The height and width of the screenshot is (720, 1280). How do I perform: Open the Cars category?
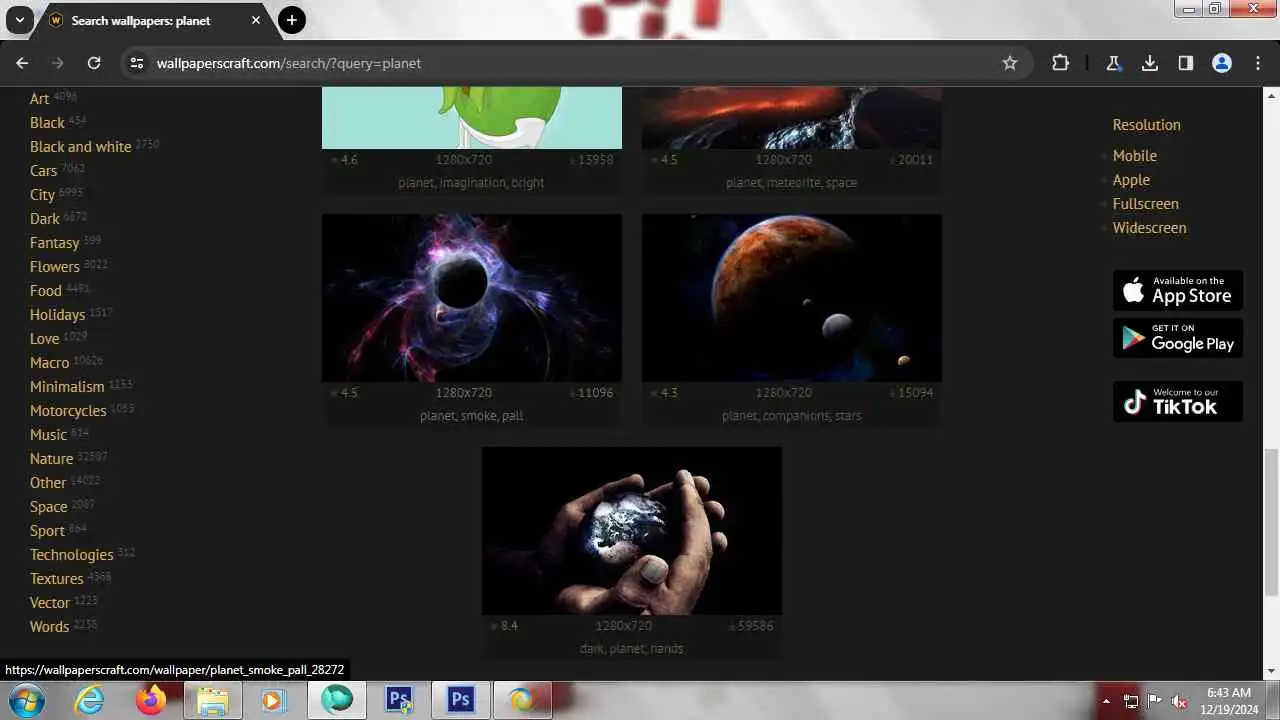click(43, 170)
